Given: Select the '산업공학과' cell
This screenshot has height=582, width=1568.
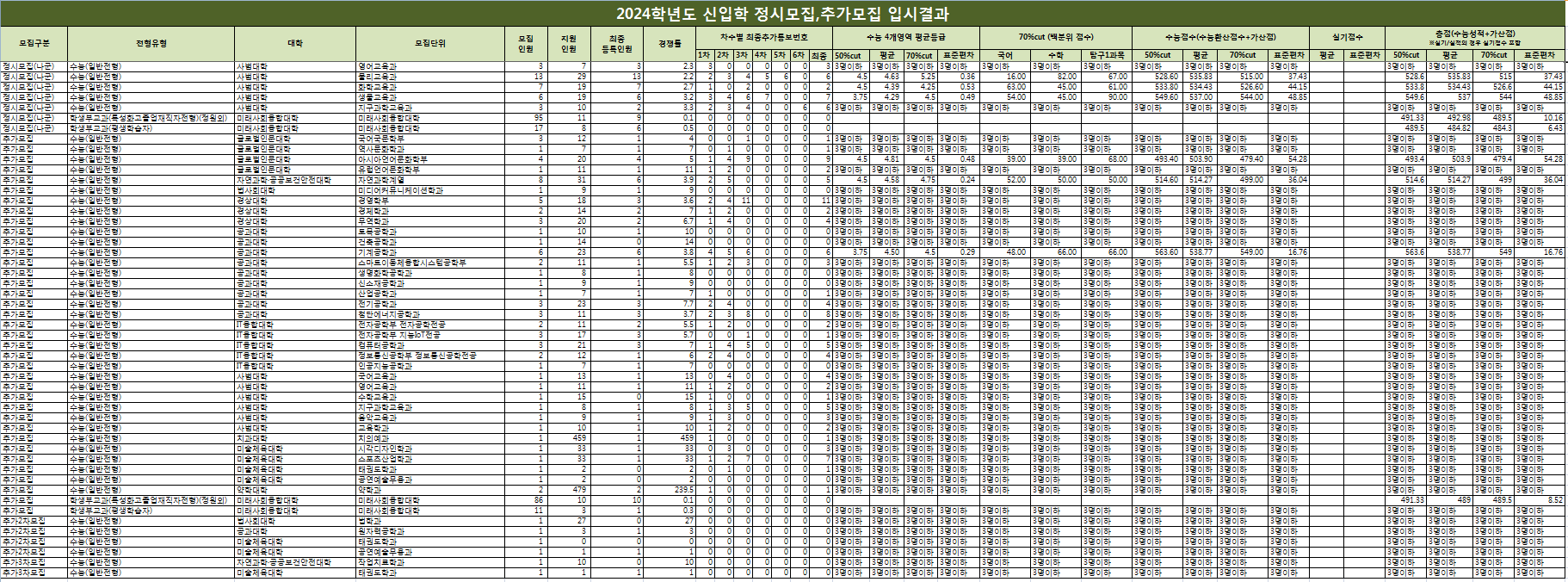Looking at the screenshot, I should (430, 294).
